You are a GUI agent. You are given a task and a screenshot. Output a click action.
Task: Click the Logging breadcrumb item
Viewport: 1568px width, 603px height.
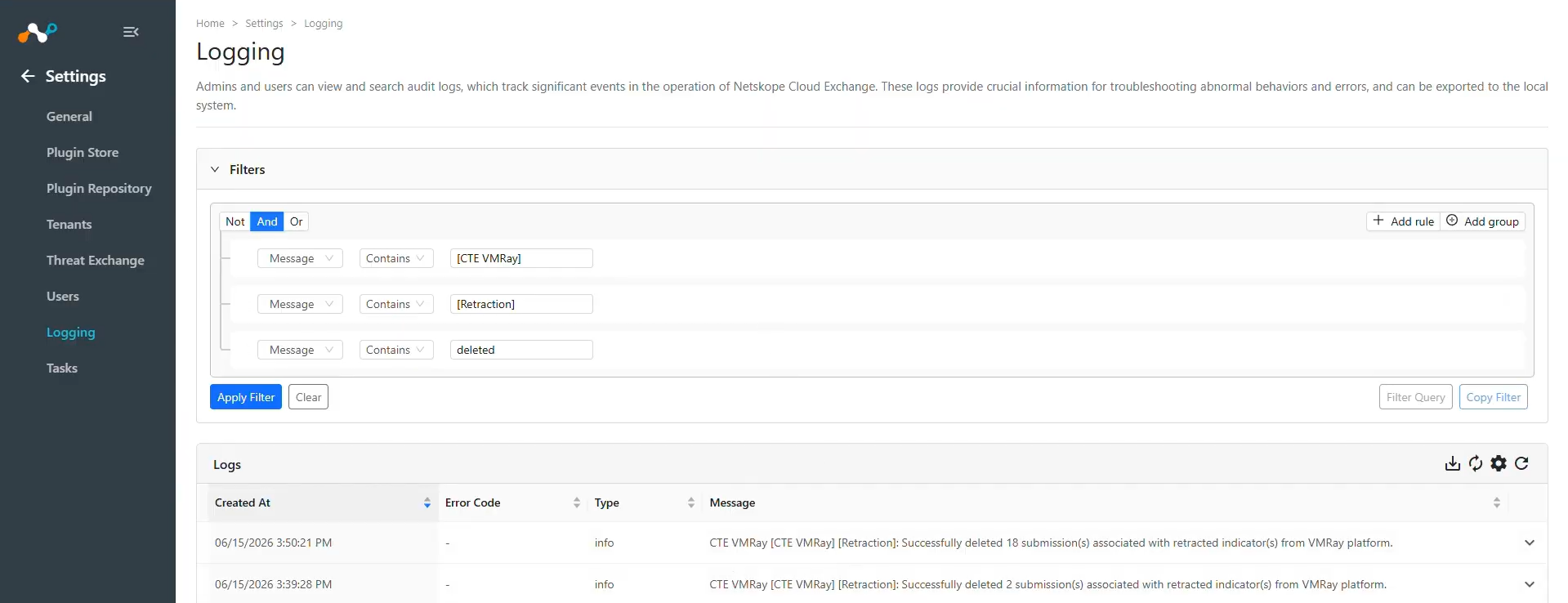pyautogui.click(x=324, y=24)
